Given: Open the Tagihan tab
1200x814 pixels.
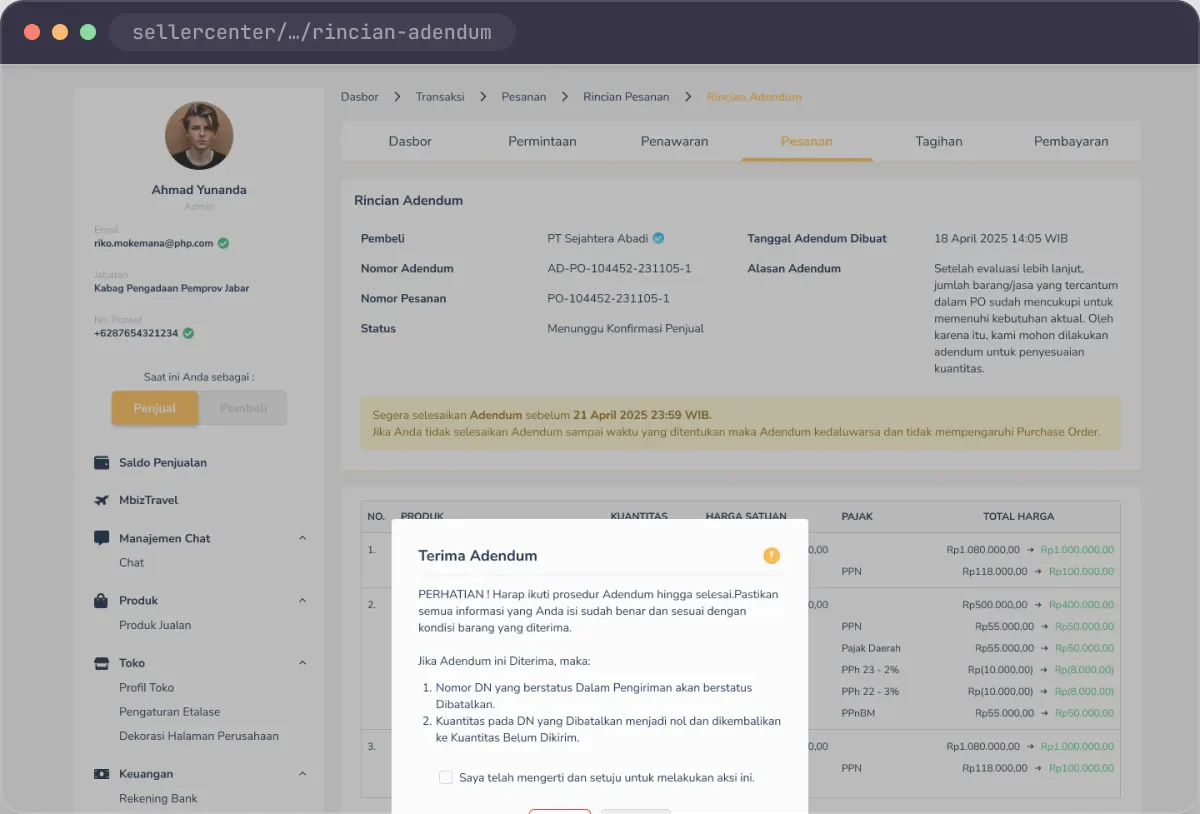Looking at the screenshot, I should point(939,141).
